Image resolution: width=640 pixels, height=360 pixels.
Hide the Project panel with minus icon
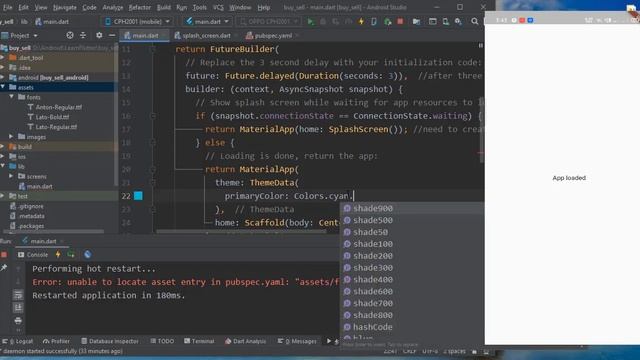[x=112, y=36]
